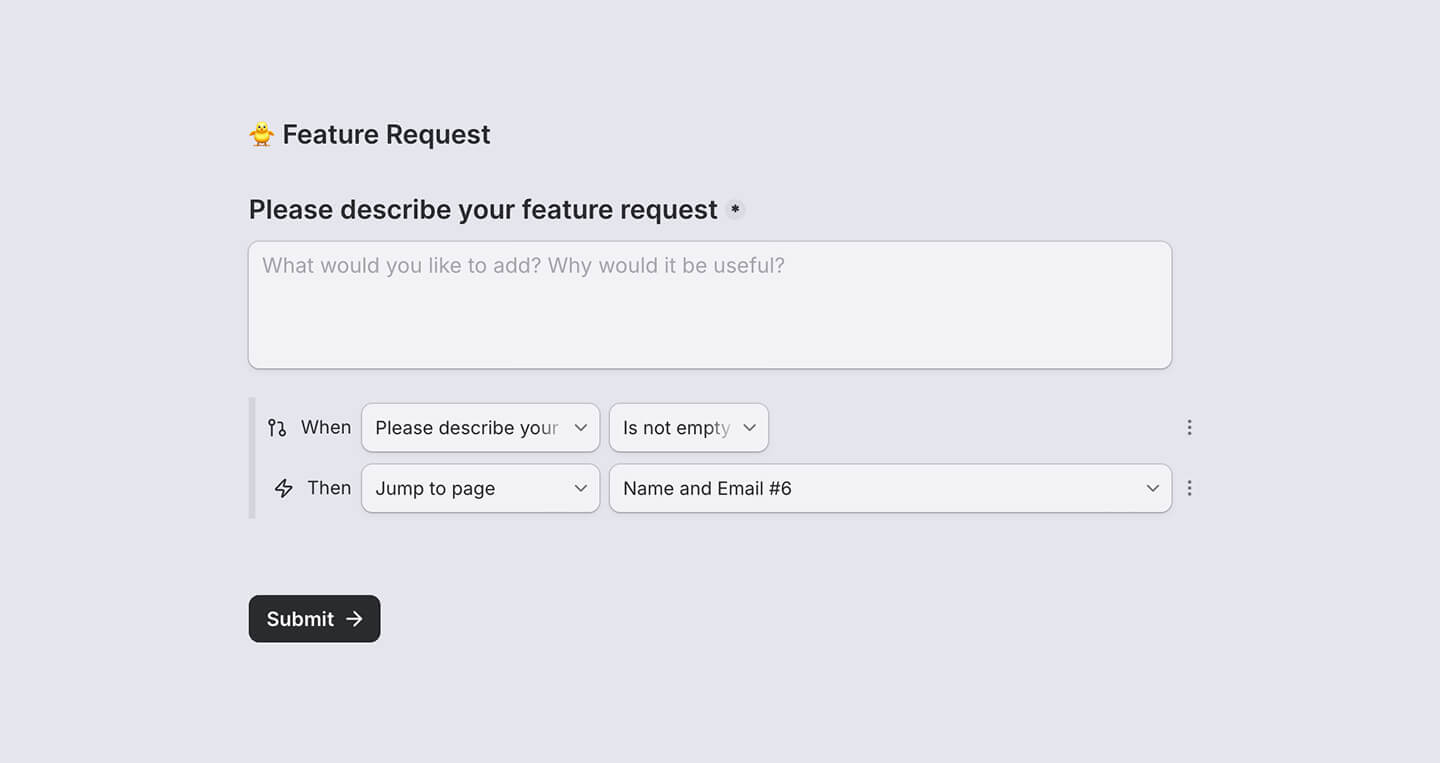Select the "Please describe your feature request" question label
This screenshot has height=763, width=1440.
click(483, 209)
